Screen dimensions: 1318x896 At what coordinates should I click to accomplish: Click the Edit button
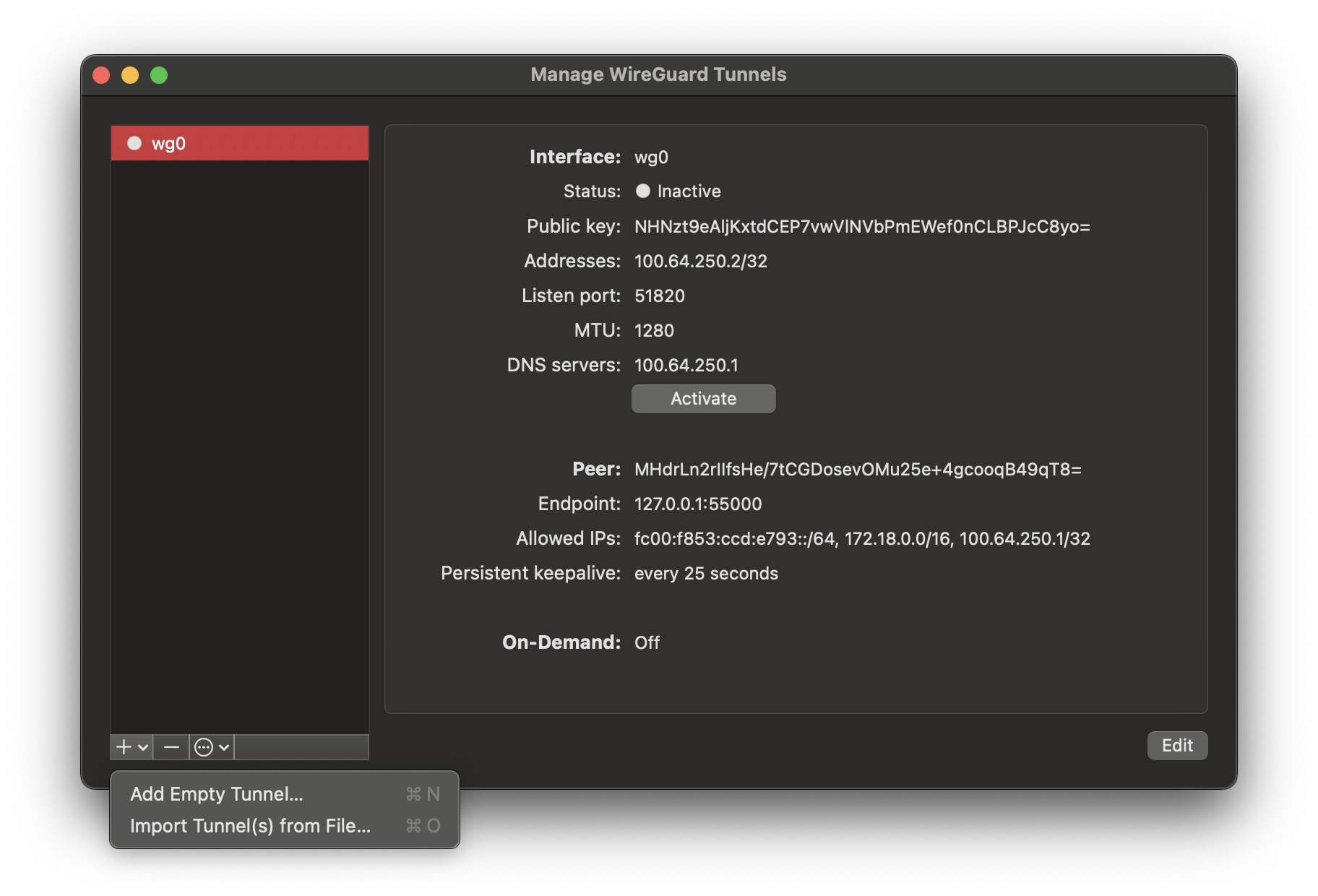coord(1177,746)
